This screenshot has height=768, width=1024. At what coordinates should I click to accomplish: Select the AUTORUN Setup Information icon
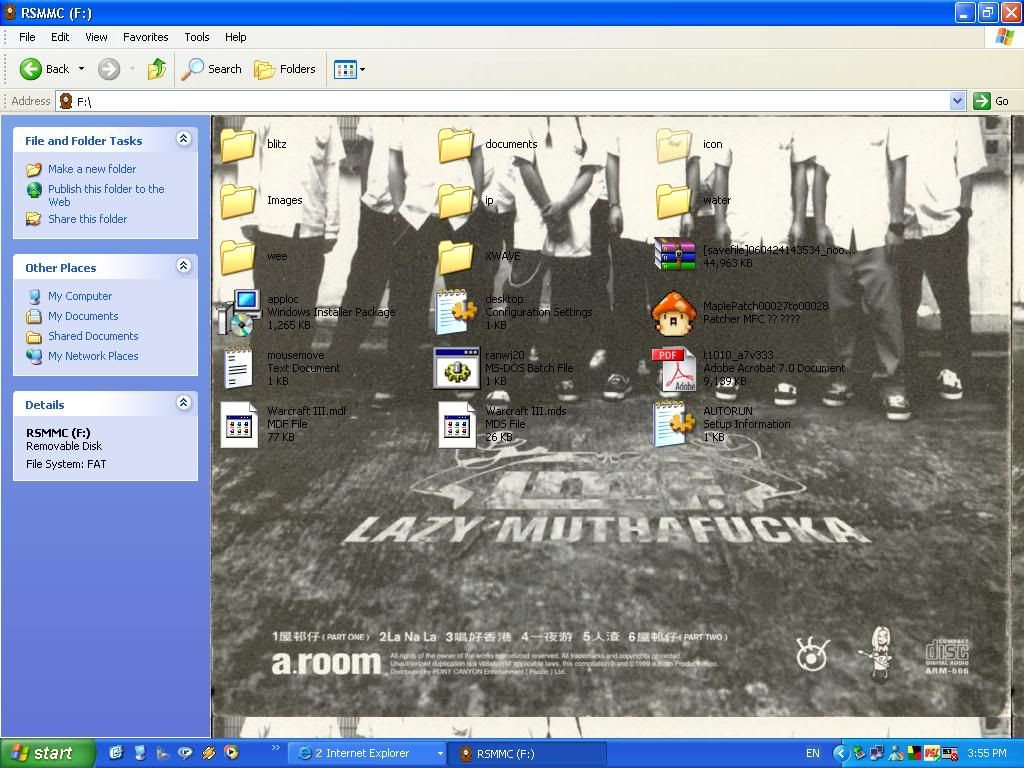[675, 424]
